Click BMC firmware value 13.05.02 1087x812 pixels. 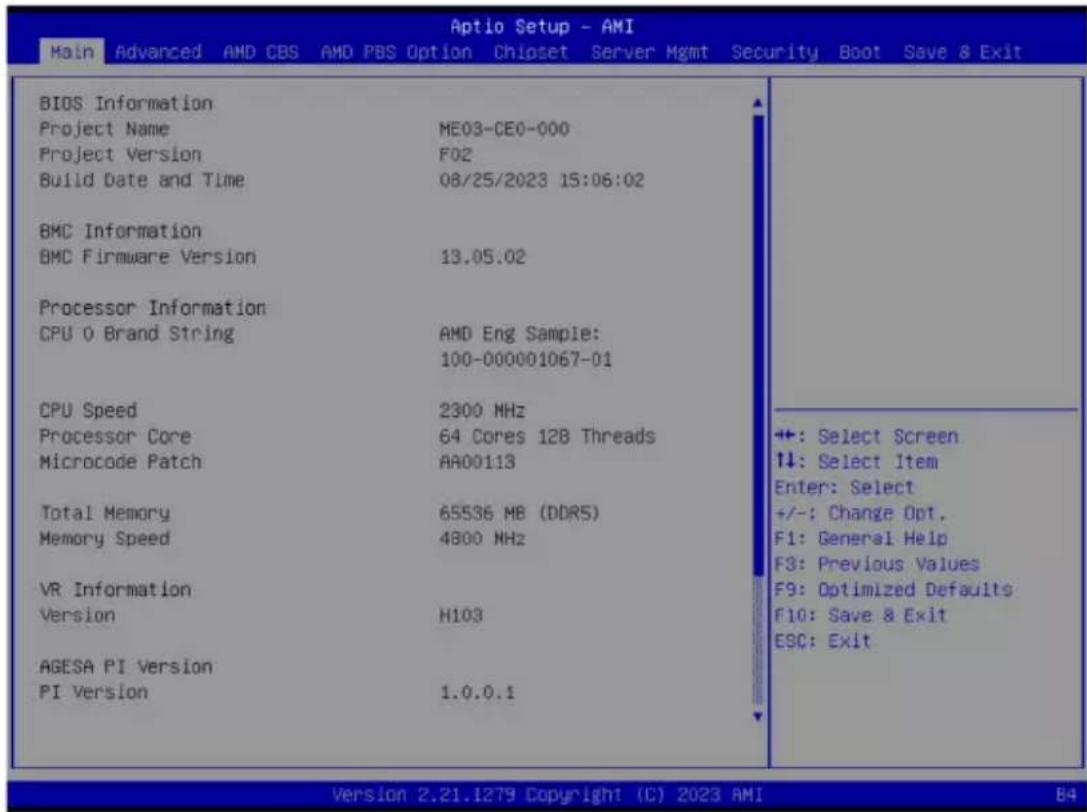click(x=482, y=257)
